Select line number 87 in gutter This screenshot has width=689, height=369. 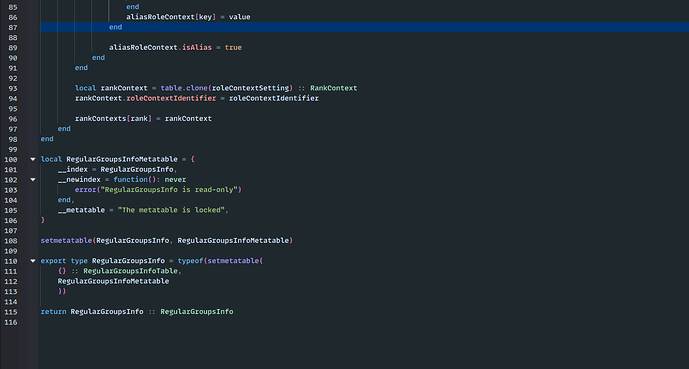[12, 27]
